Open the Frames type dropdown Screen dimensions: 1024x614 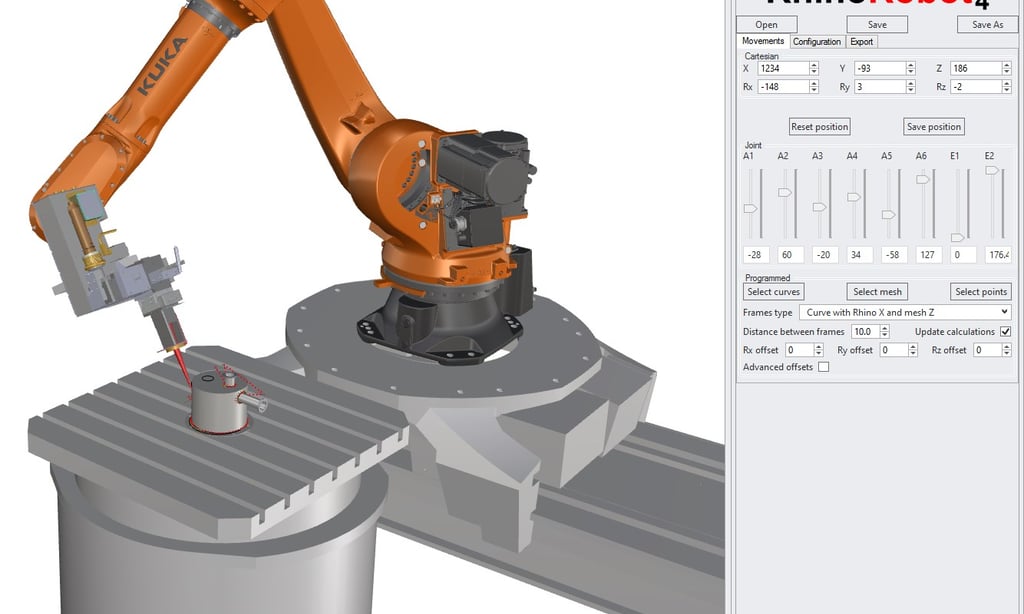tap(905, 312)
